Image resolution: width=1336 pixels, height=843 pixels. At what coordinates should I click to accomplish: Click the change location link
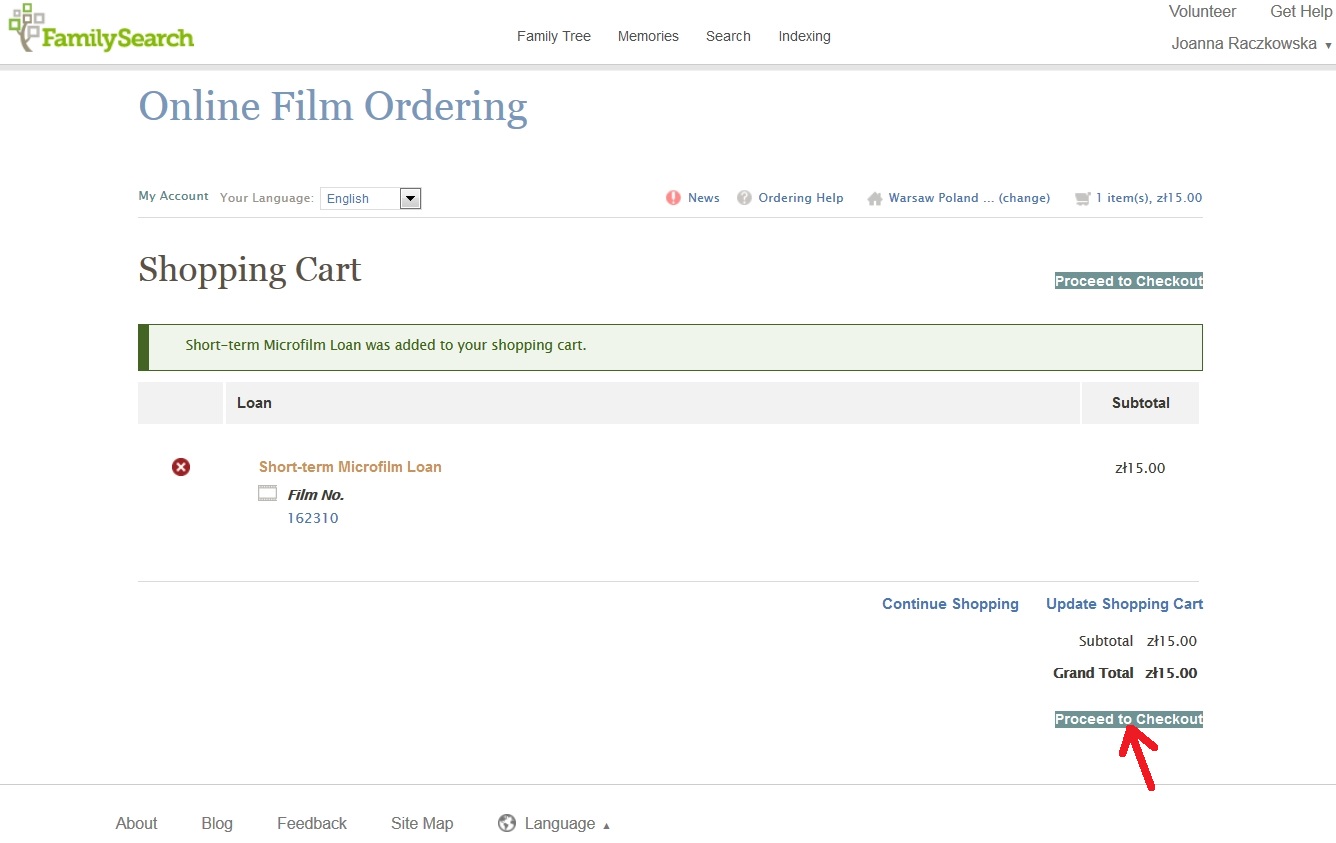click(x=1024, y=198)
